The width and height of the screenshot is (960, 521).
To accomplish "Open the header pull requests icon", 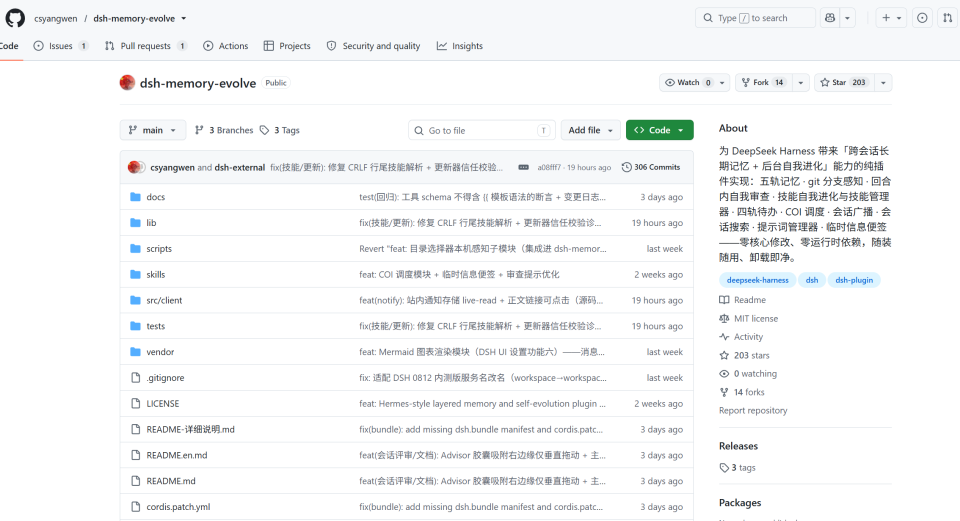I will [948, 18].
